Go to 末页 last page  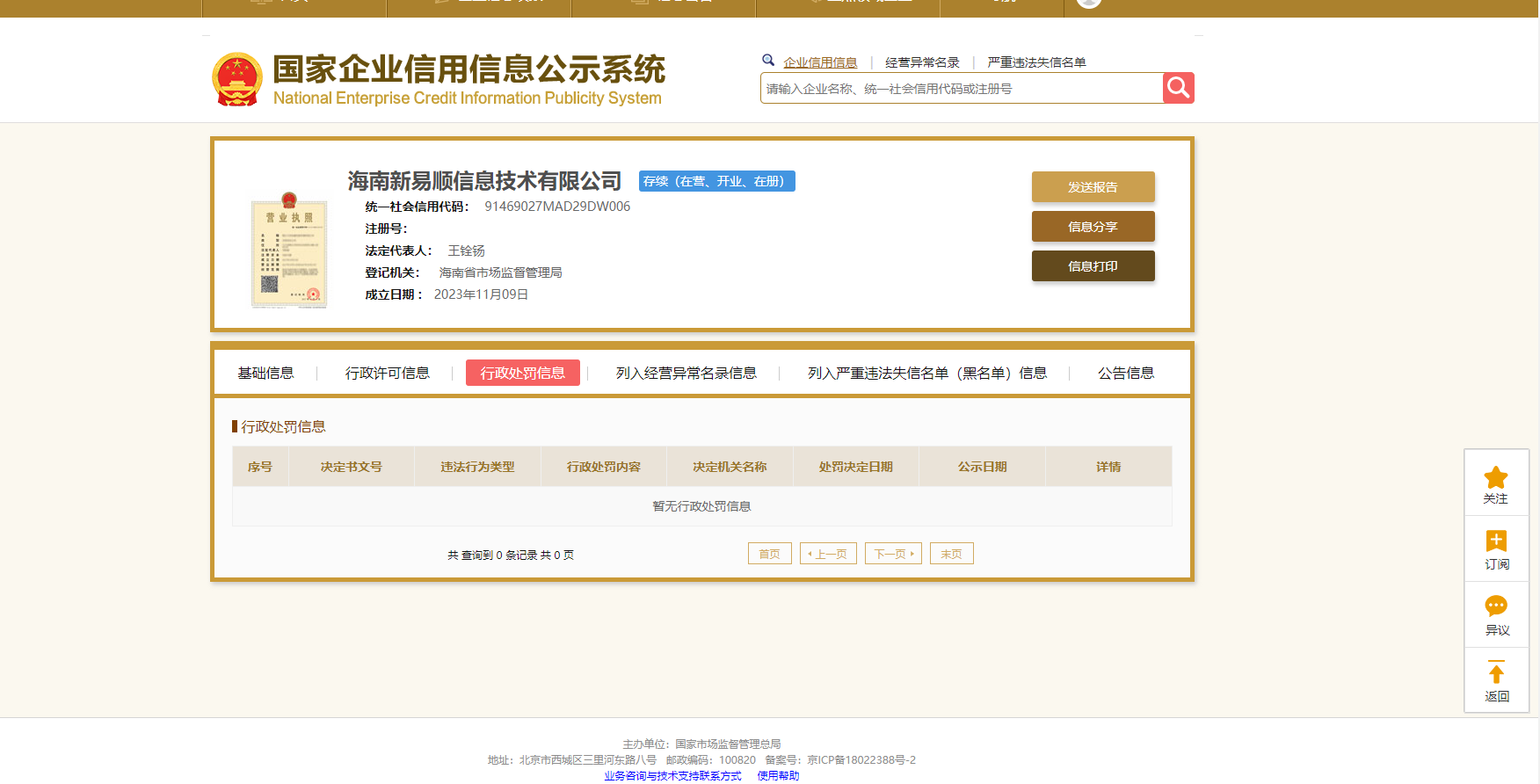point(951,554)
